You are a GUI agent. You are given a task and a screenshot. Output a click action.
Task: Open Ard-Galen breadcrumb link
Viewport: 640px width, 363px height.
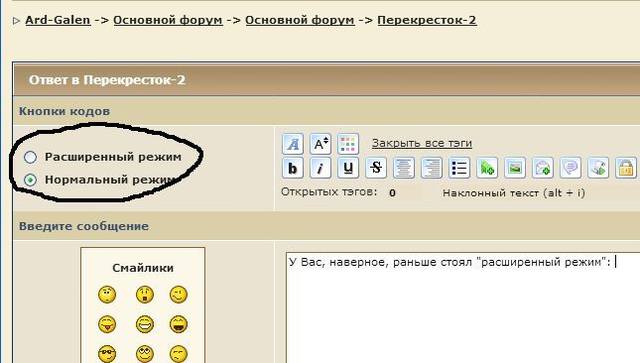click(x=58, y=20)
